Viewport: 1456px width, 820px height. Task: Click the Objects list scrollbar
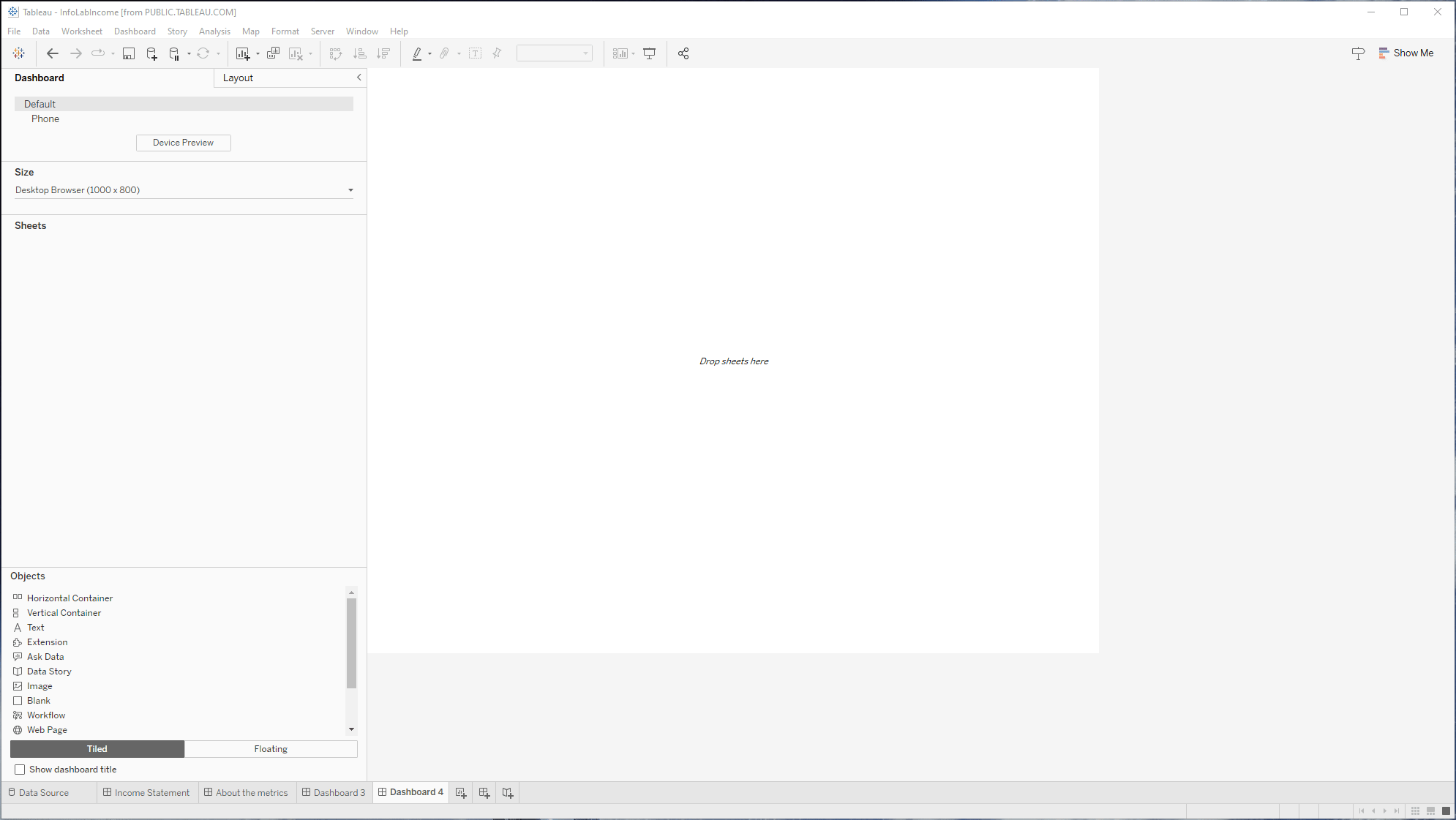click(351, 644)
